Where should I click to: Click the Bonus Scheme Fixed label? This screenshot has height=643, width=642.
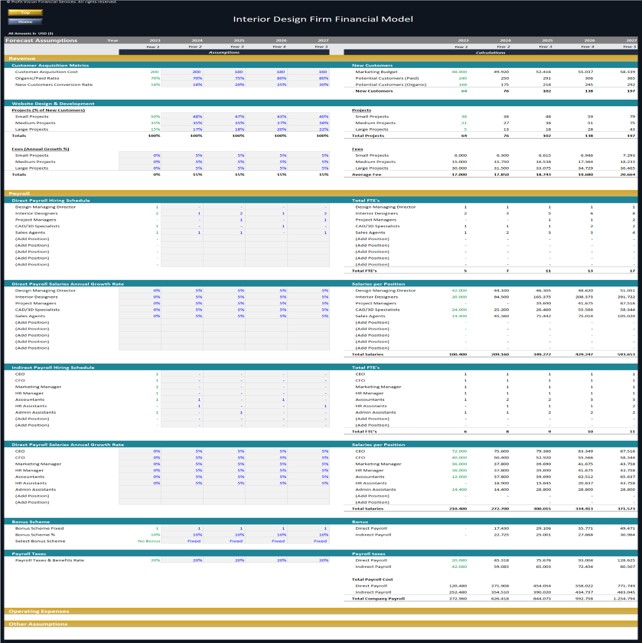click(39, 528)
